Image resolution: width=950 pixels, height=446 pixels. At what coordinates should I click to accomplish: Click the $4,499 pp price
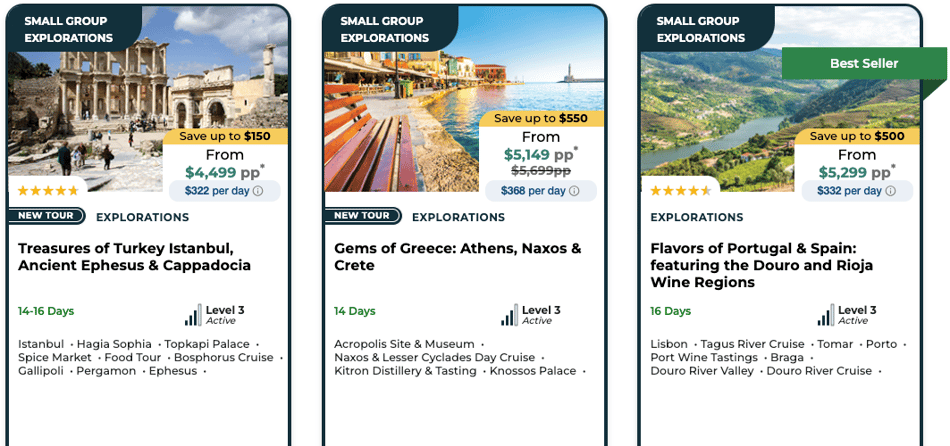tap(224, 172)
